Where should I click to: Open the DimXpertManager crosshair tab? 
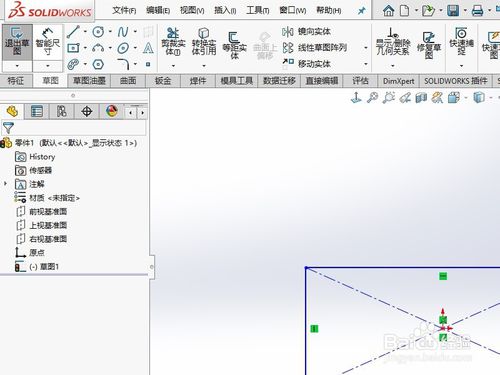87,111
